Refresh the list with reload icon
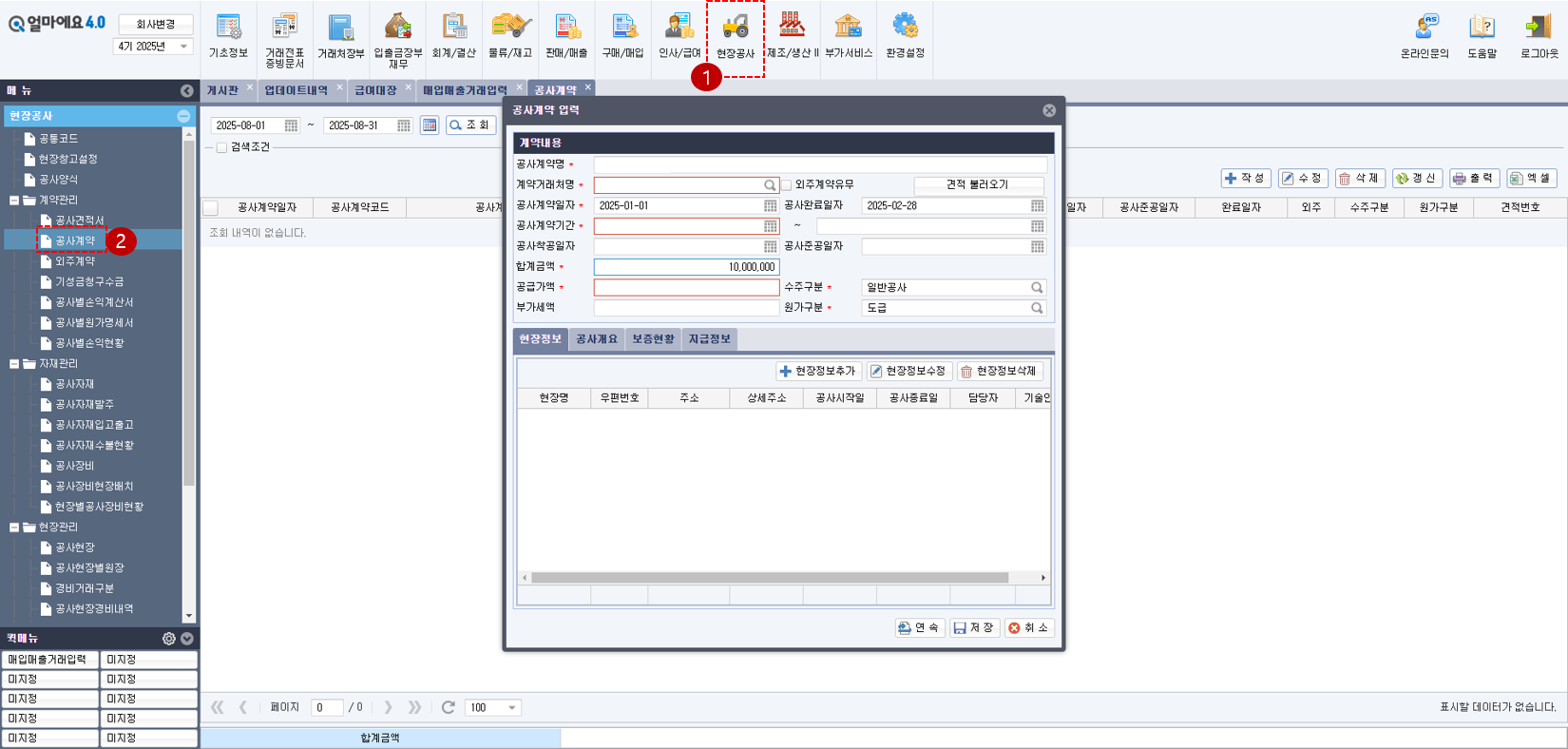The height and width of the screenshot is (749, 1568). pyautogui.click(x=449, y=707)
